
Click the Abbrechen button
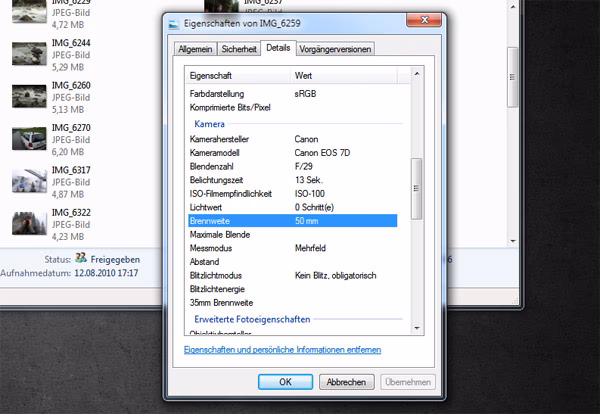[346, 382]
